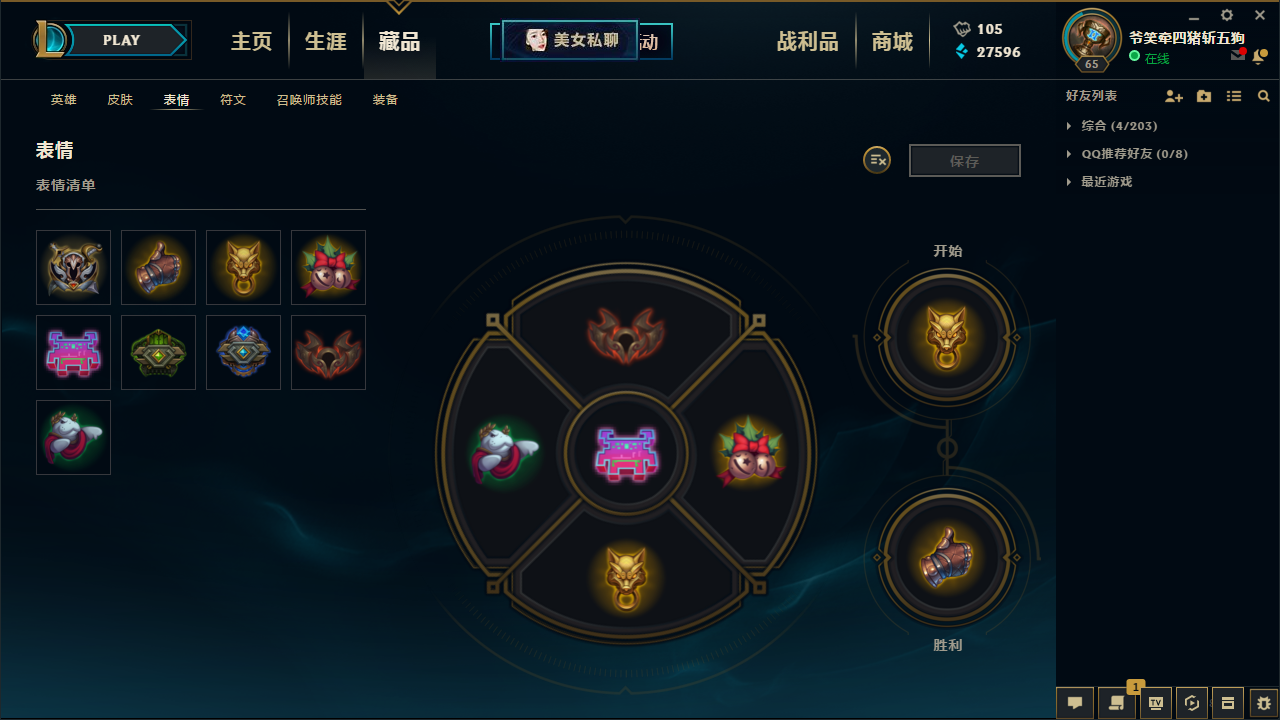Pick the pink space invader emote thumbnail
Image resolution: width=1280 pixels, height=720 pixels.
click(x=73, y=352)
